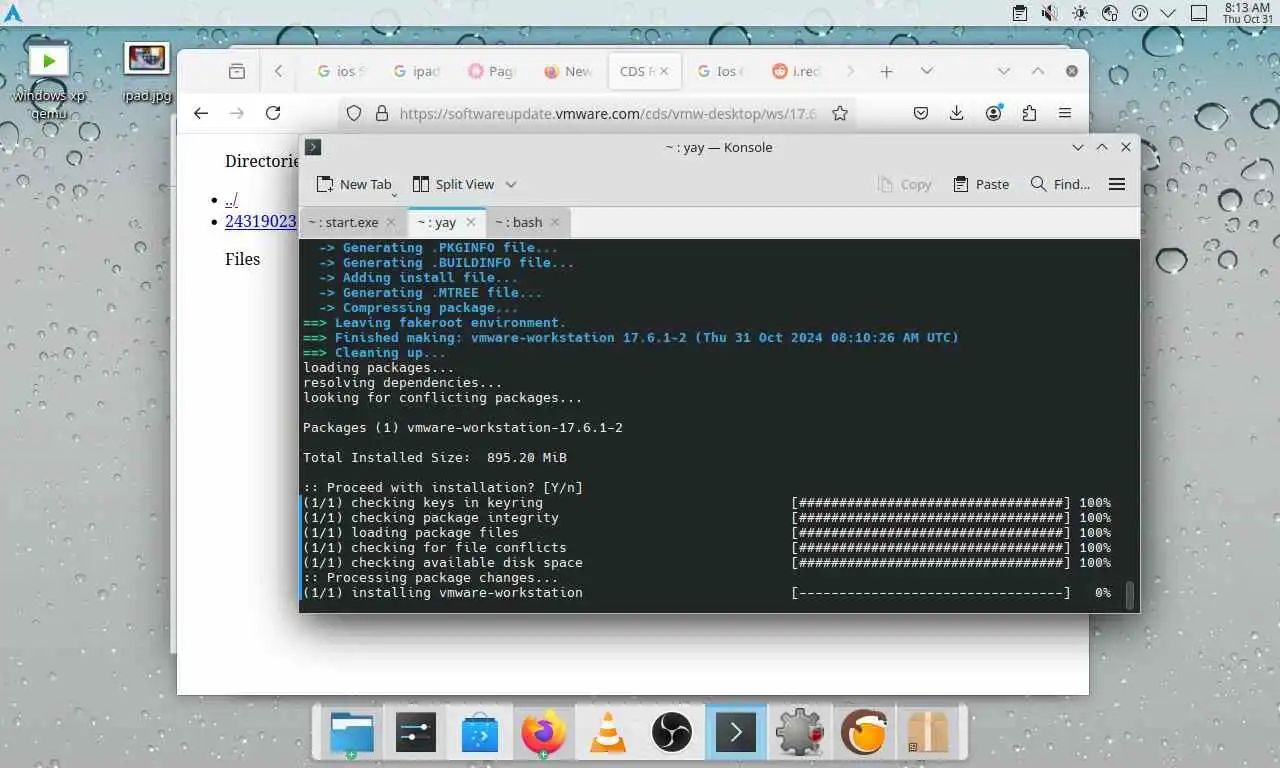Open the package box icon in dock
Screen dimensions: 1280x768
click(928, 733)
